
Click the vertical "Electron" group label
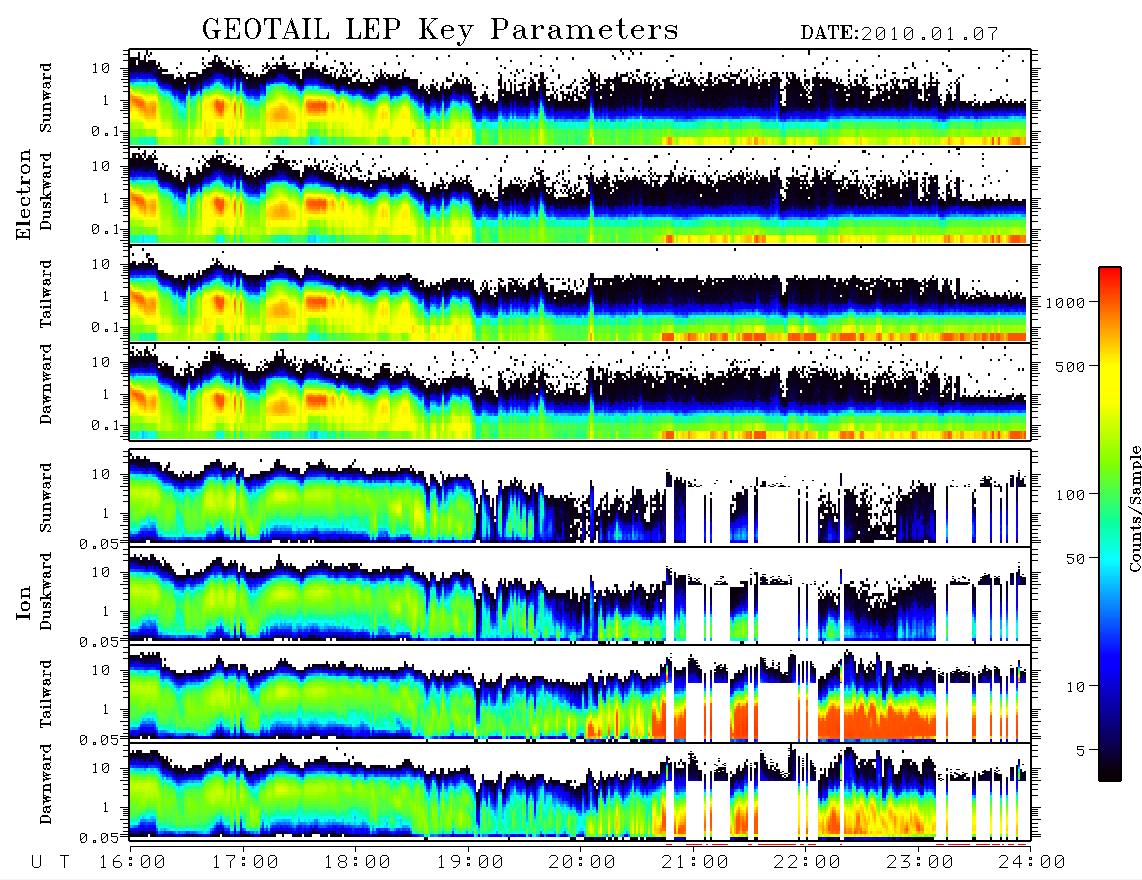click(24, 195)
